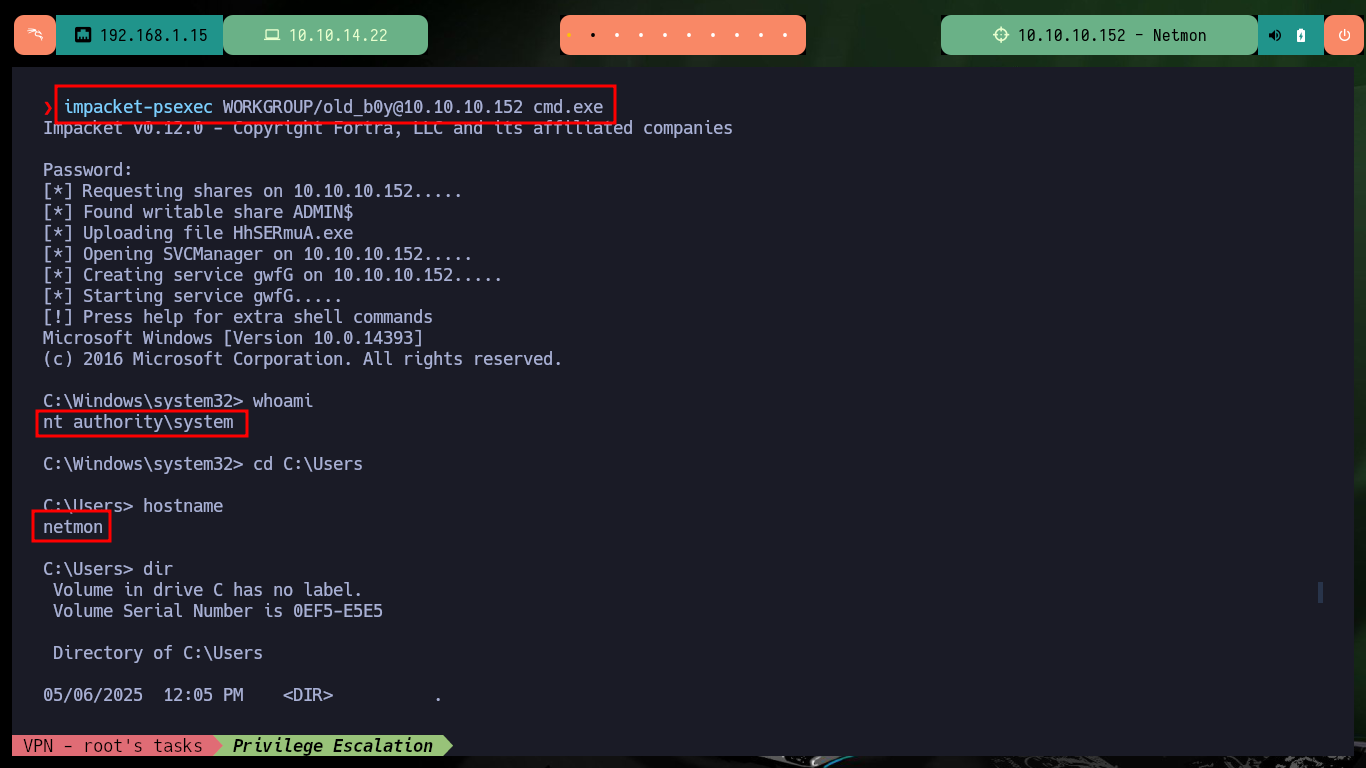Screen dimensions: 1366x768
Task: Click the hostname command line
Action: pos(133,506)
